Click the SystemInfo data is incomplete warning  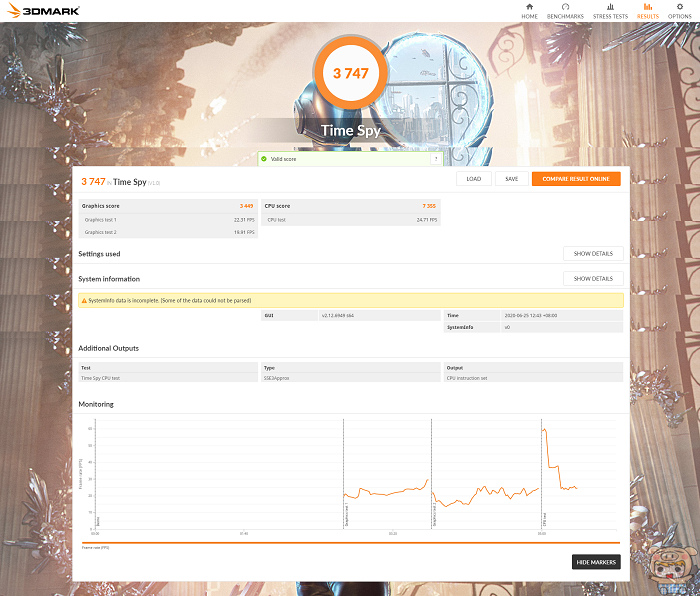(351, 300)
